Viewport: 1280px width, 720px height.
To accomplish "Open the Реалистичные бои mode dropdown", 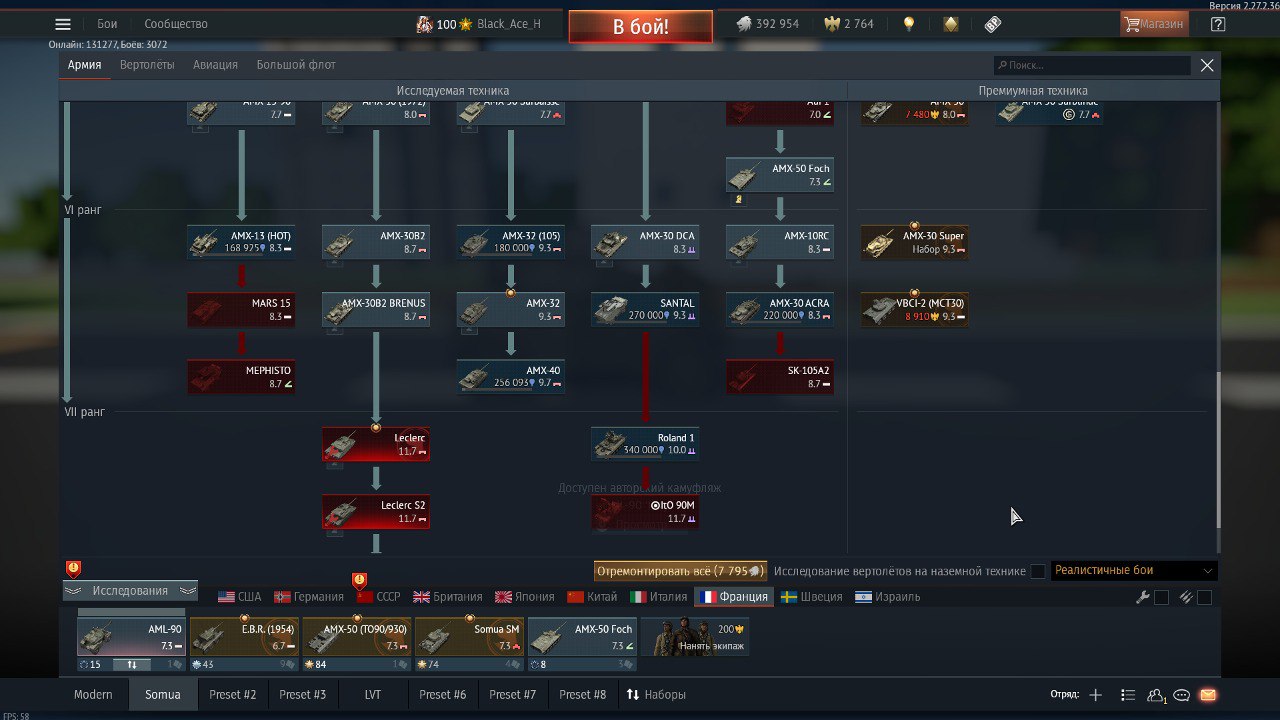I will coord(1134,571).
